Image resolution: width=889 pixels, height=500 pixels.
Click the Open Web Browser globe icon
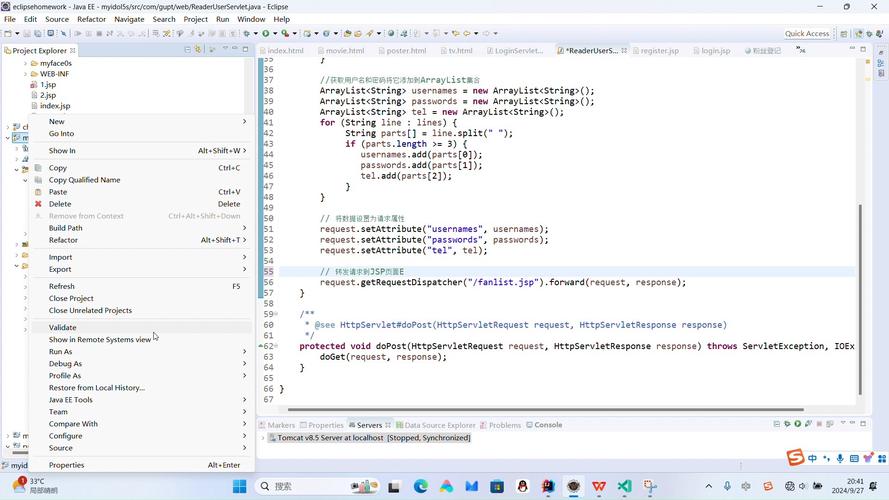pos(391,33)
